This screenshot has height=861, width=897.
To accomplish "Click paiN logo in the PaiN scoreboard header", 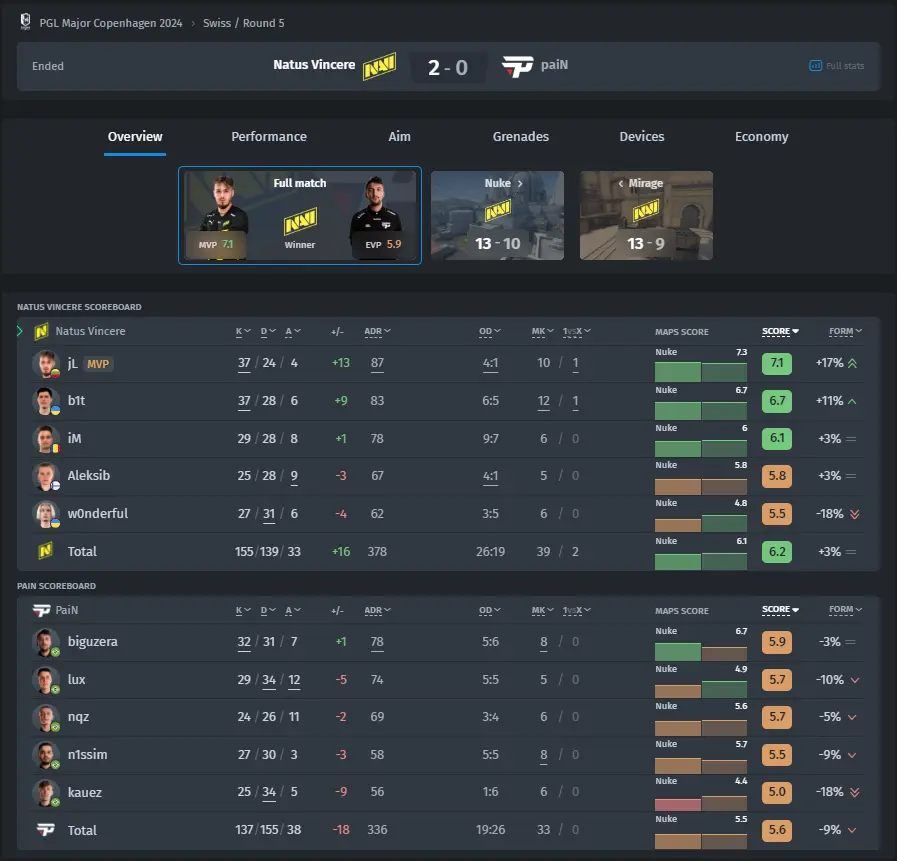I will [x=41, y=610].
